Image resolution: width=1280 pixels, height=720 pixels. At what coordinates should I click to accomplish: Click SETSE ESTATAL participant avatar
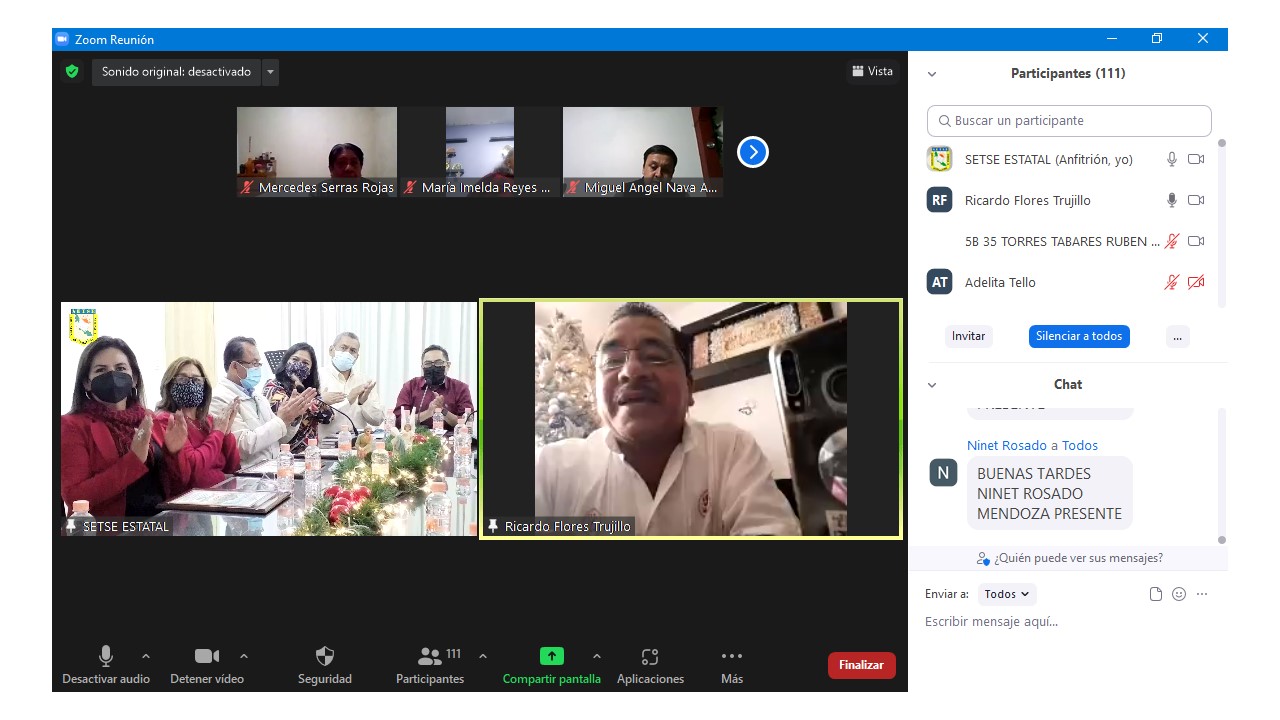point(939,159)
